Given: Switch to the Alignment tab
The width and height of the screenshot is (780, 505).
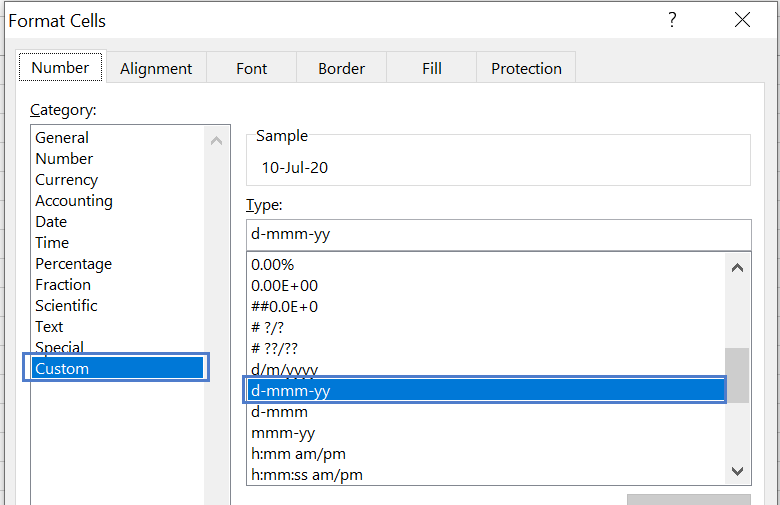Looking at the screenshot, I should point(156,68).
